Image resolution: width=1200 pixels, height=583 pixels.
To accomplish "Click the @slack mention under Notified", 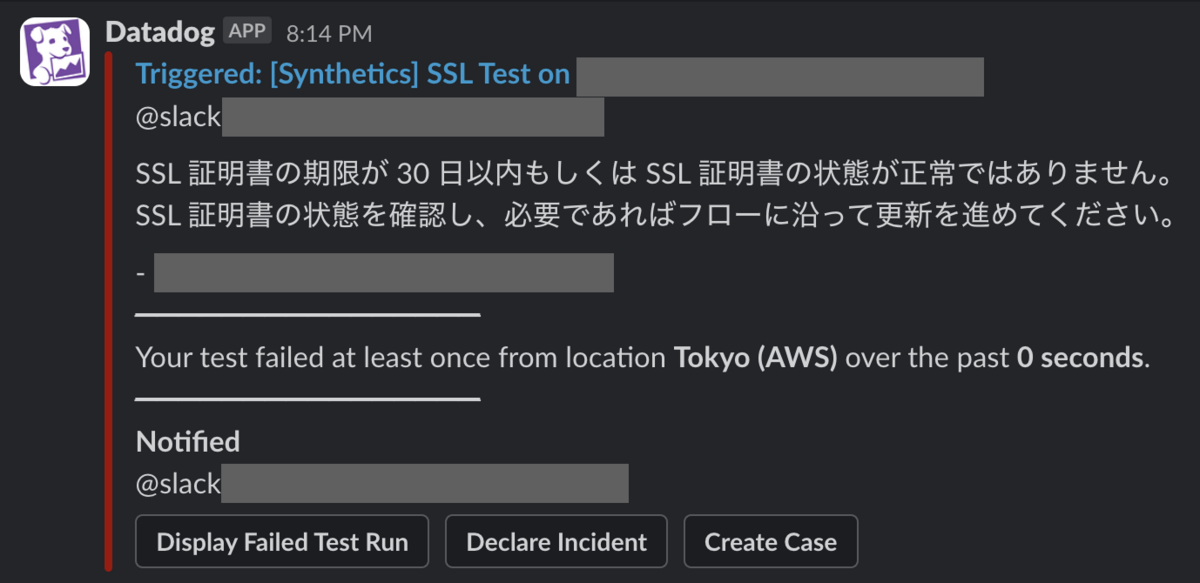I will [178, 483].
